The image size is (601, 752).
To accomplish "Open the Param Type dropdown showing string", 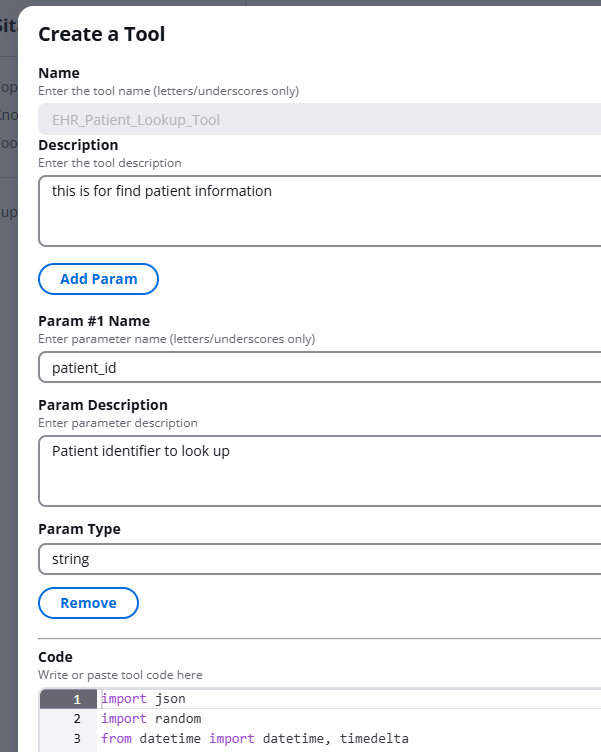I will pos(319,559).
